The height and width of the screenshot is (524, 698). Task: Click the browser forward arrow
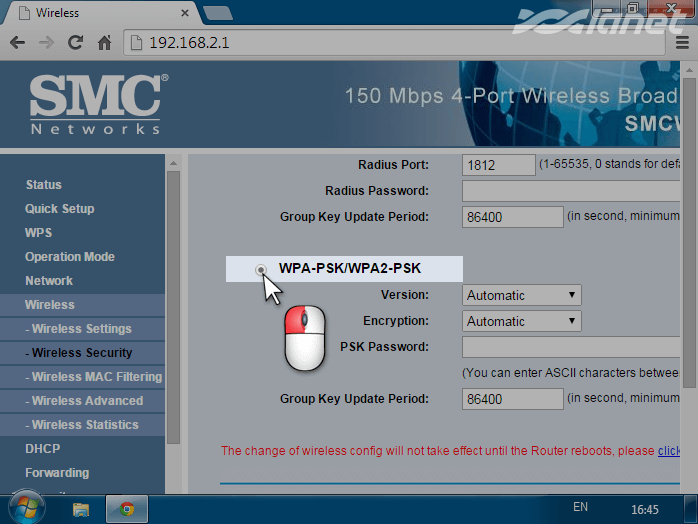click(46, 43)
